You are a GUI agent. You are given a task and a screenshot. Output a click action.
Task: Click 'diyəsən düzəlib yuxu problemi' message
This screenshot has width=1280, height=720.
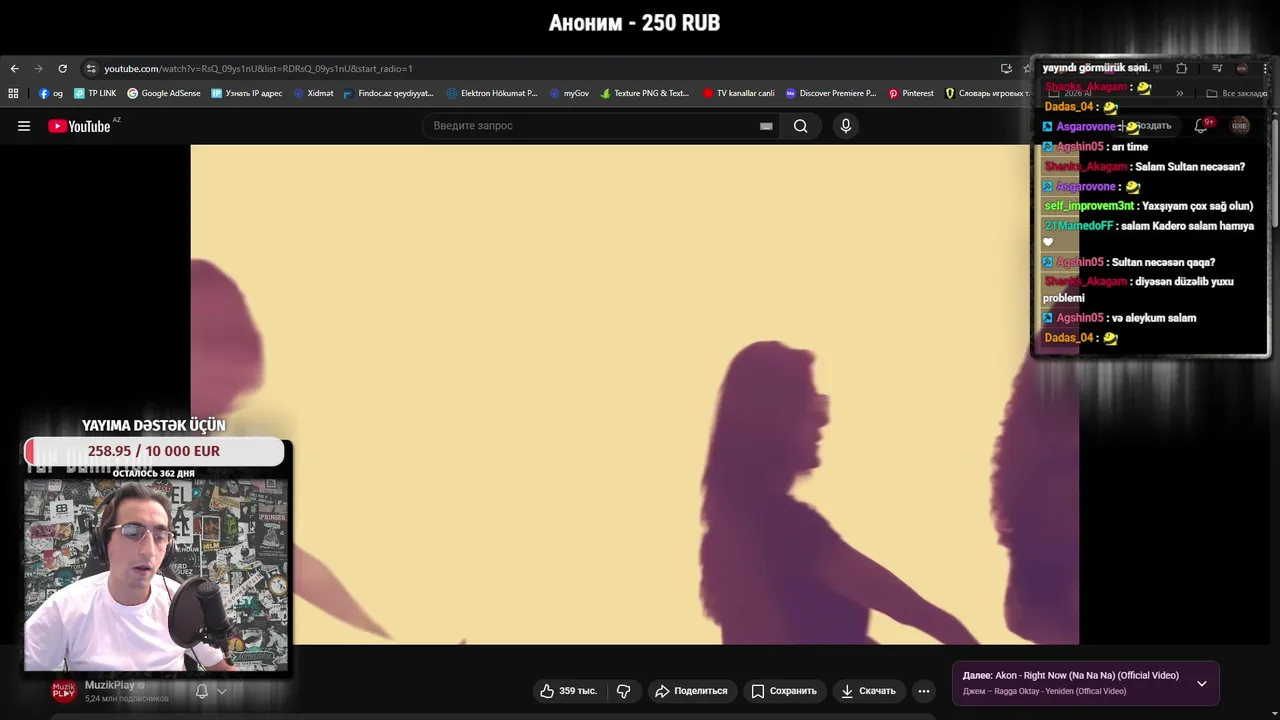(x=1139, y=290)
